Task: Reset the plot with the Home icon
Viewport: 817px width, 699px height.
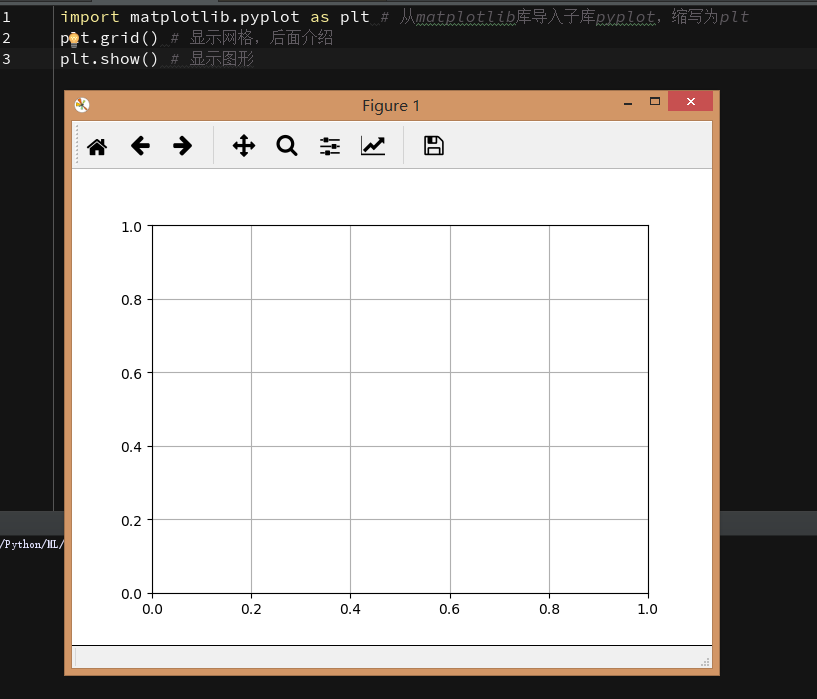Action: click(x=97, y=146)
